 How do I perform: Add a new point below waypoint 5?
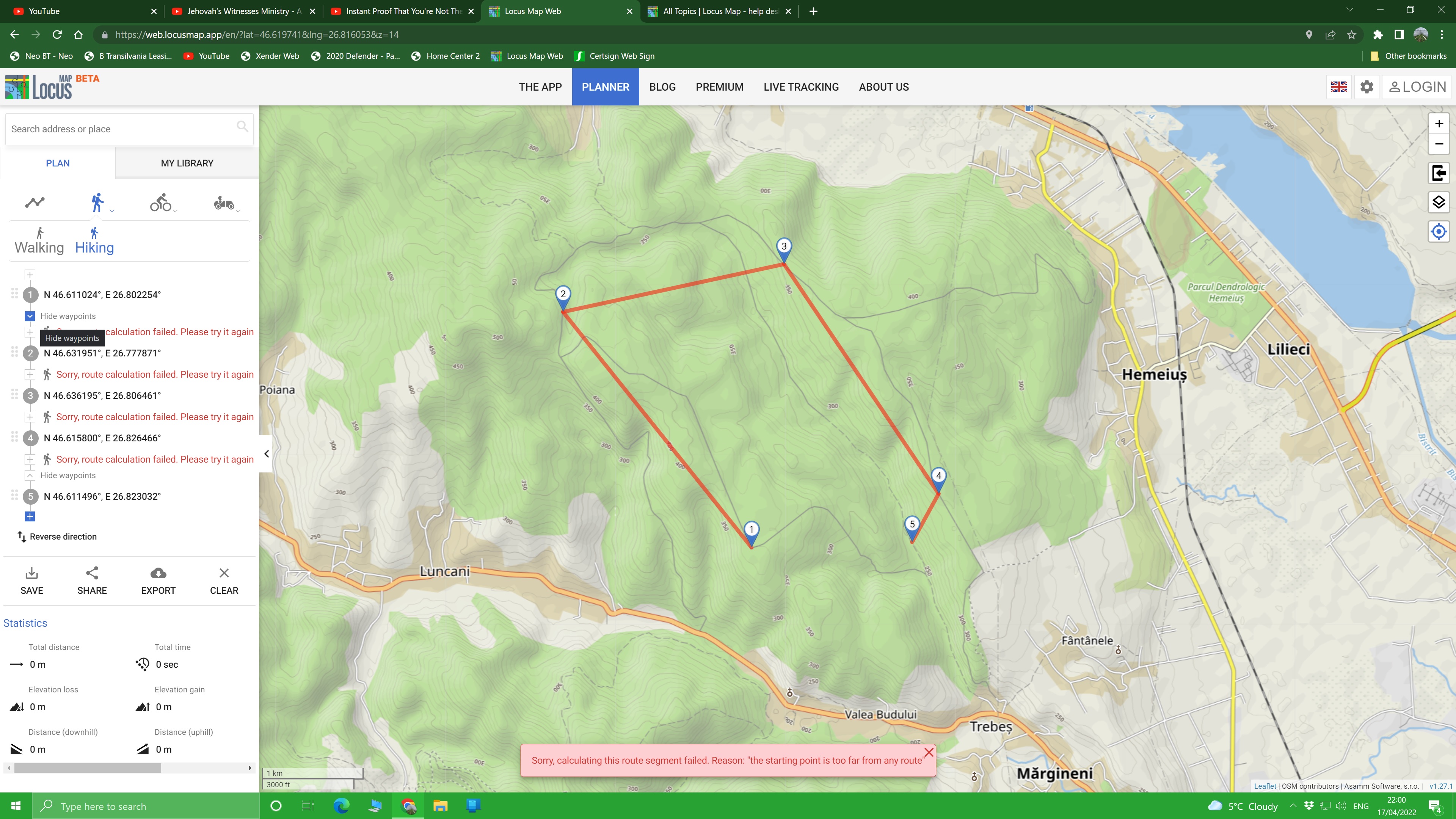[30, 516]
